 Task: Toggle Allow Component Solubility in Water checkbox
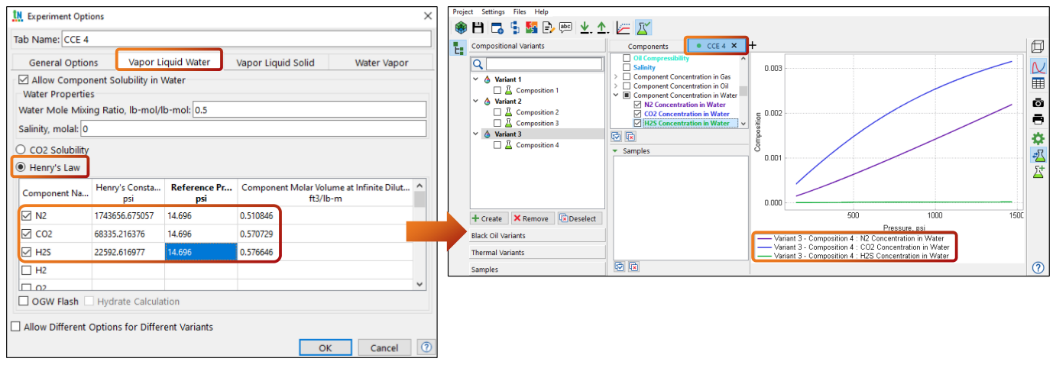click(x=24, y=80)
